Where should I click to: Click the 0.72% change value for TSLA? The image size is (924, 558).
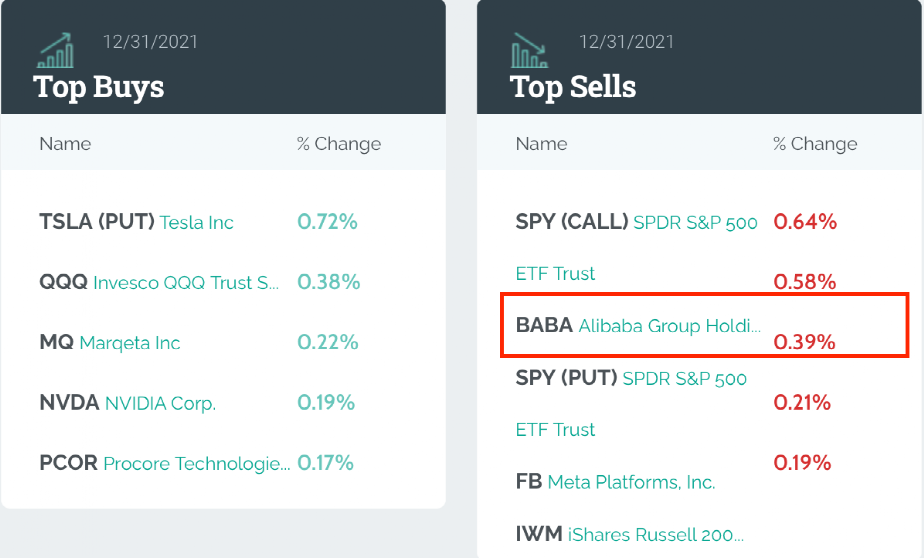[327, 222]
